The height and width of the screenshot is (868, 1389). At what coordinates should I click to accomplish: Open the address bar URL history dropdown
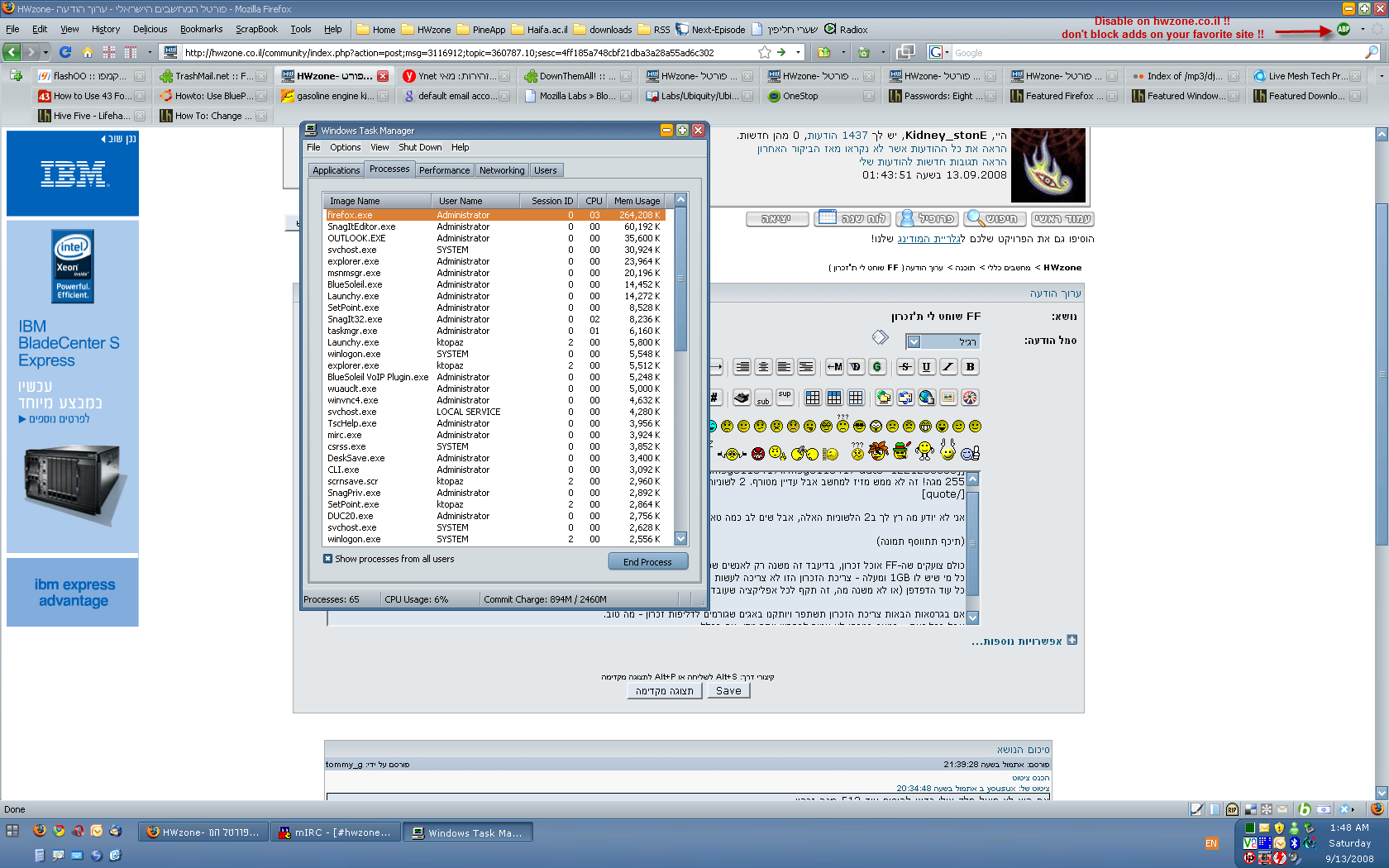[798, 52]
